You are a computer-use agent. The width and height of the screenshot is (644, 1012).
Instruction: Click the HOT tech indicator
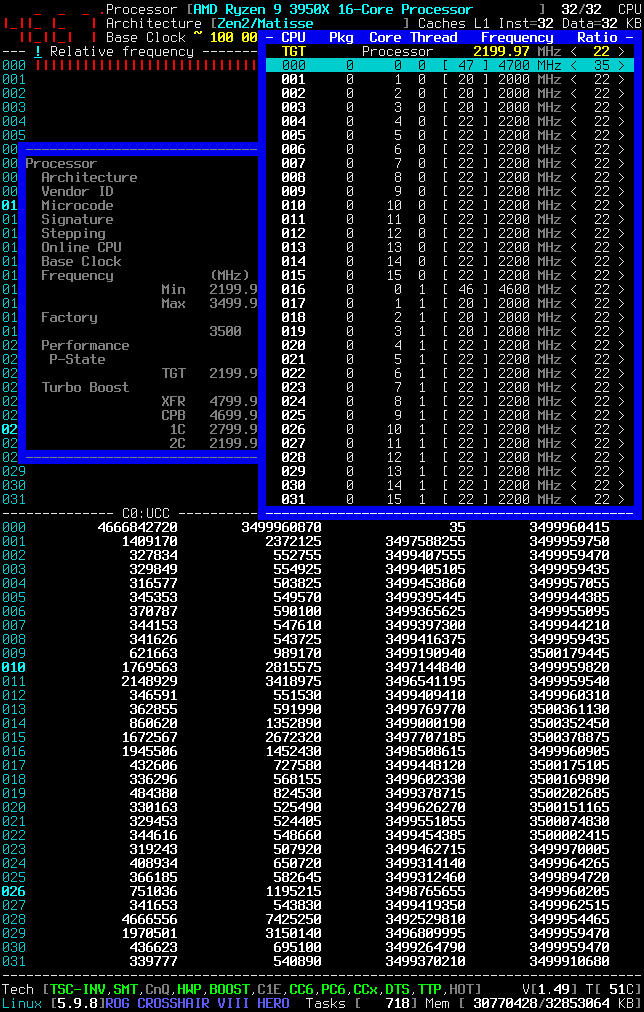pos(461,989)
